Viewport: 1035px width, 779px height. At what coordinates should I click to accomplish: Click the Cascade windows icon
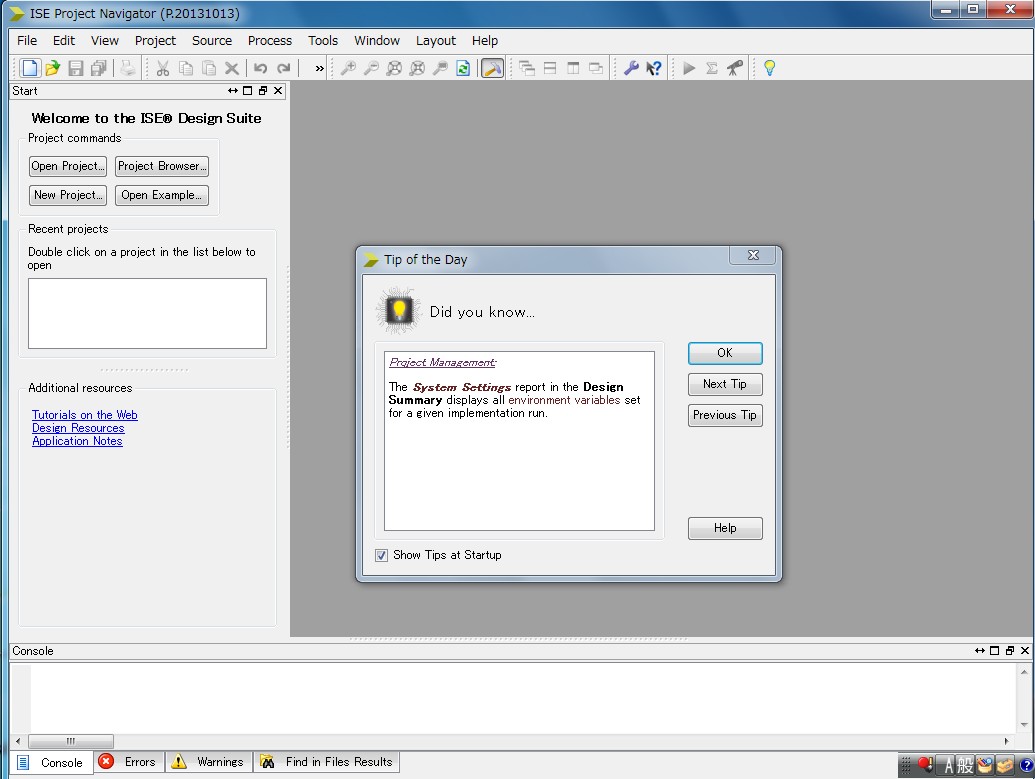527,68
